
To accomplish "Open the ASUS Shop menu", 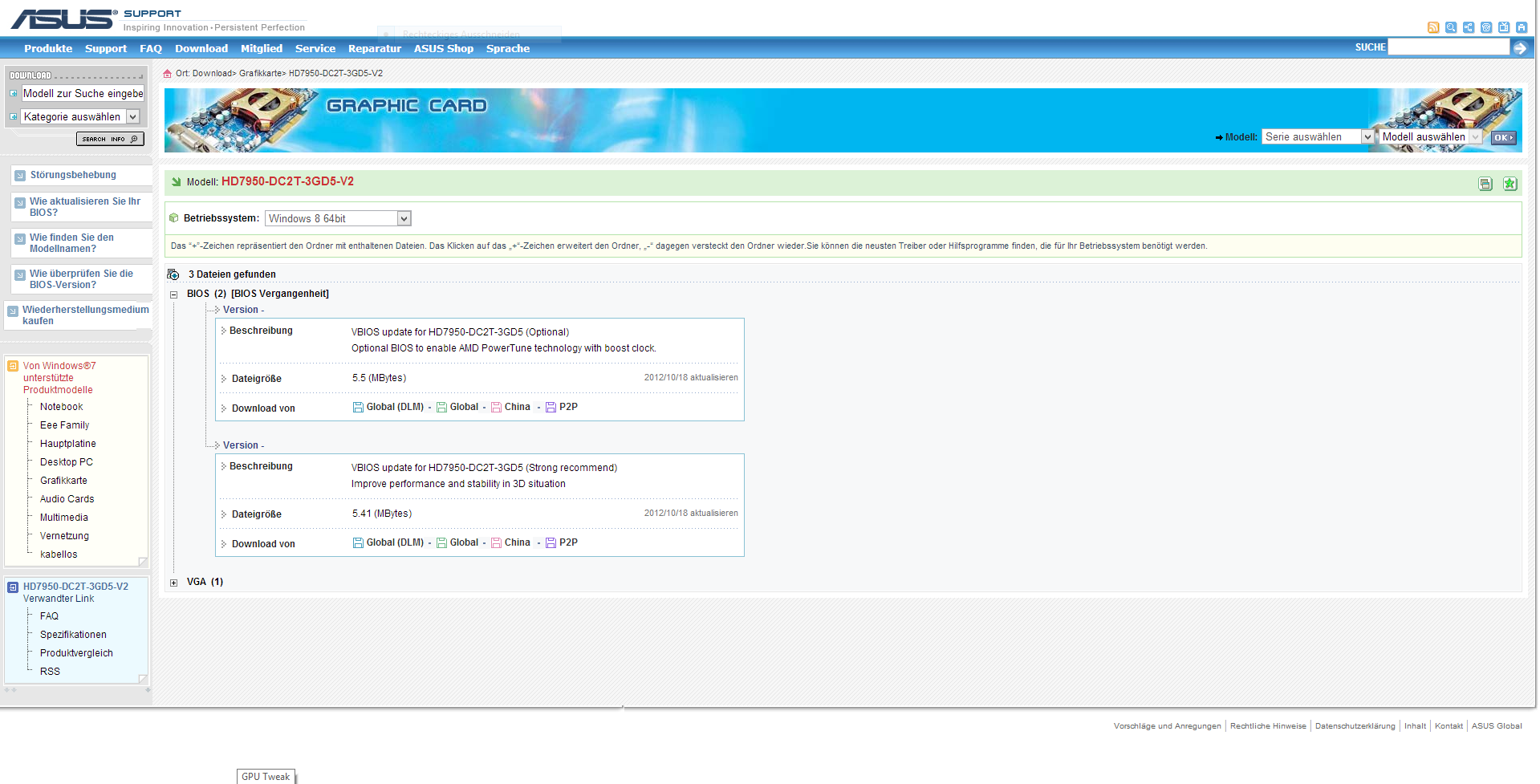I will coord(444,48).
